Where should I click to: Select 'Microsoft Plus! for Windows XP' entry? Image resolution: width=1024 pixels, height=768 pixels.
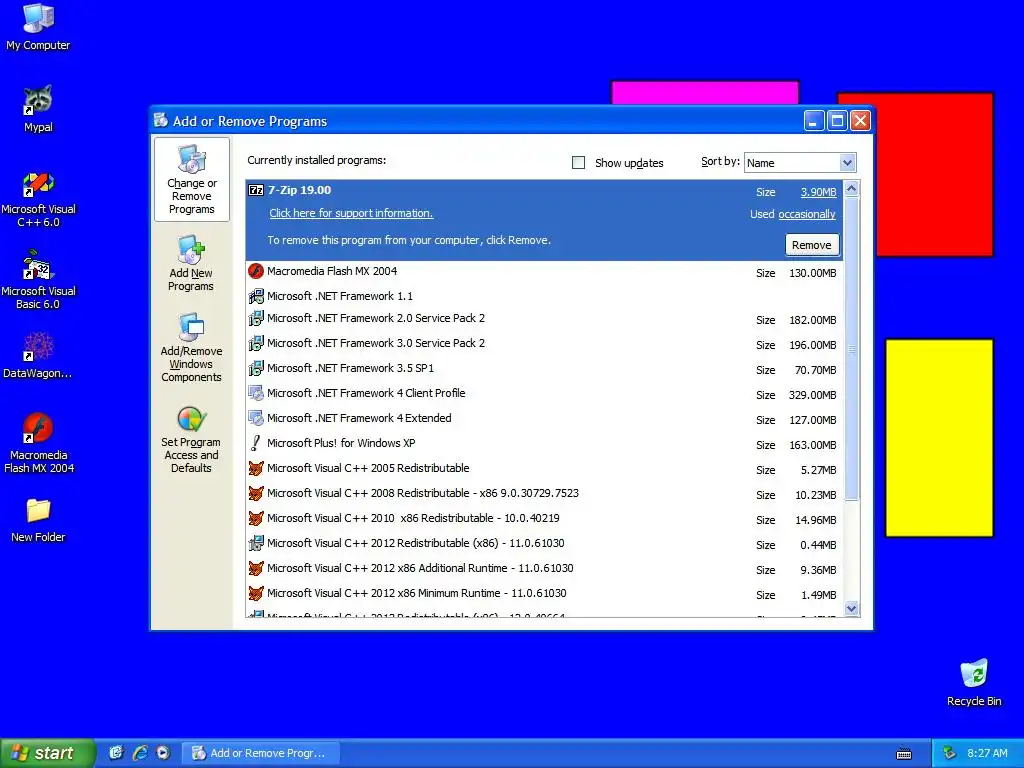point(341,443)
